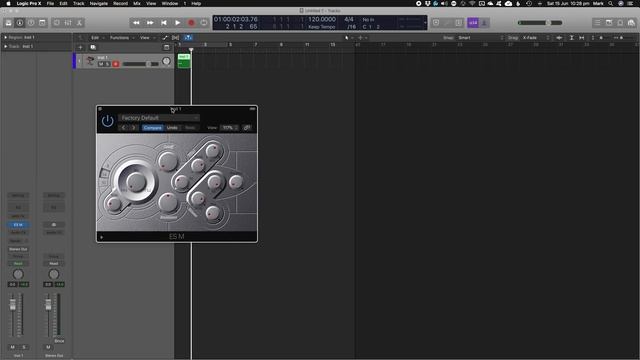This screenshot has width=640, height=360.
Task: Toggle the Inspector button in control bar
Action: [20, 23]
